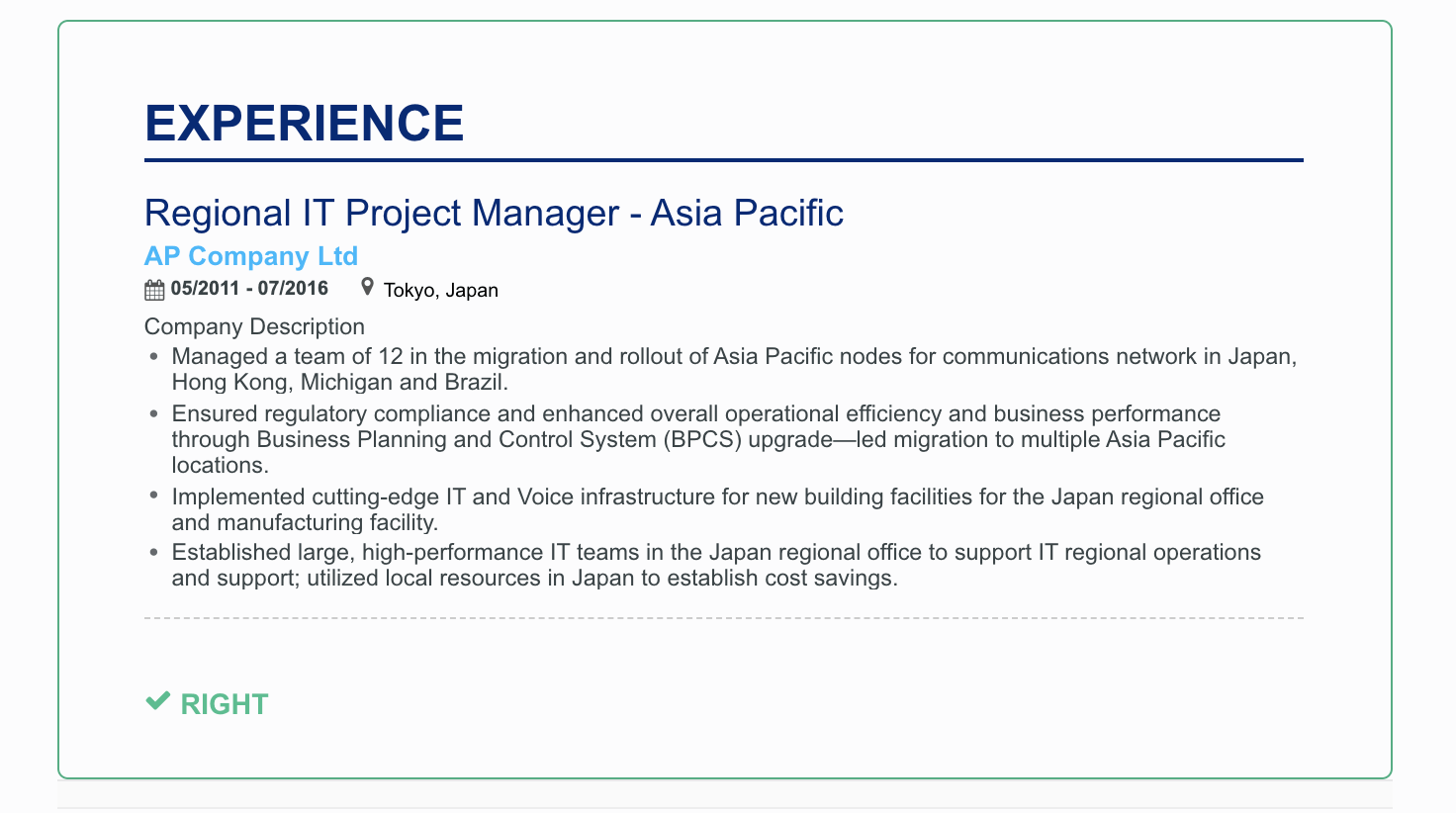Select the Regional IT Project Manager title
1456x813 pixels.
[494, 213]
